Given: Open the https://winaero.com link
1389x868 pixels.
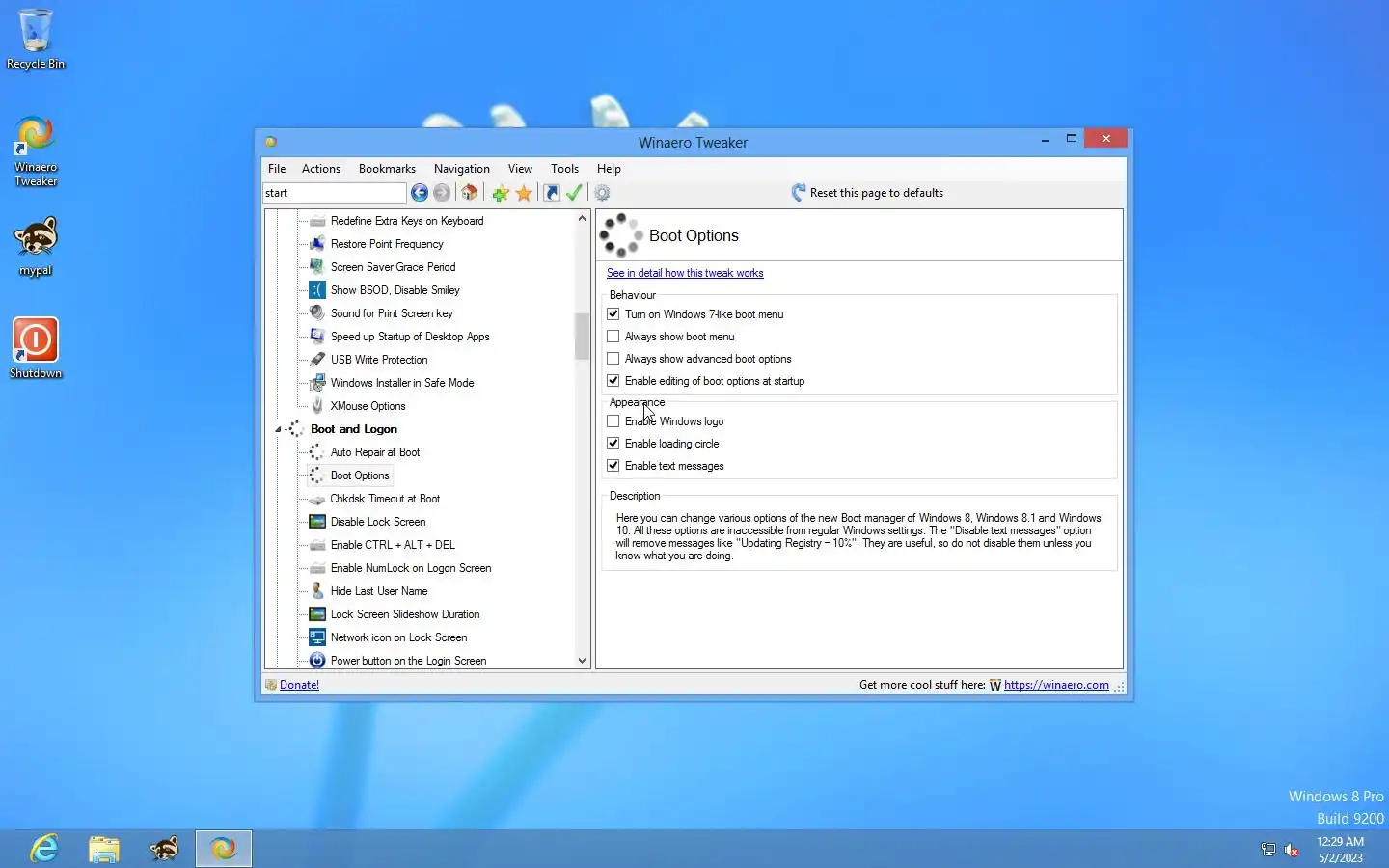Looking at the screenshot, I should tap(1056, 685).
